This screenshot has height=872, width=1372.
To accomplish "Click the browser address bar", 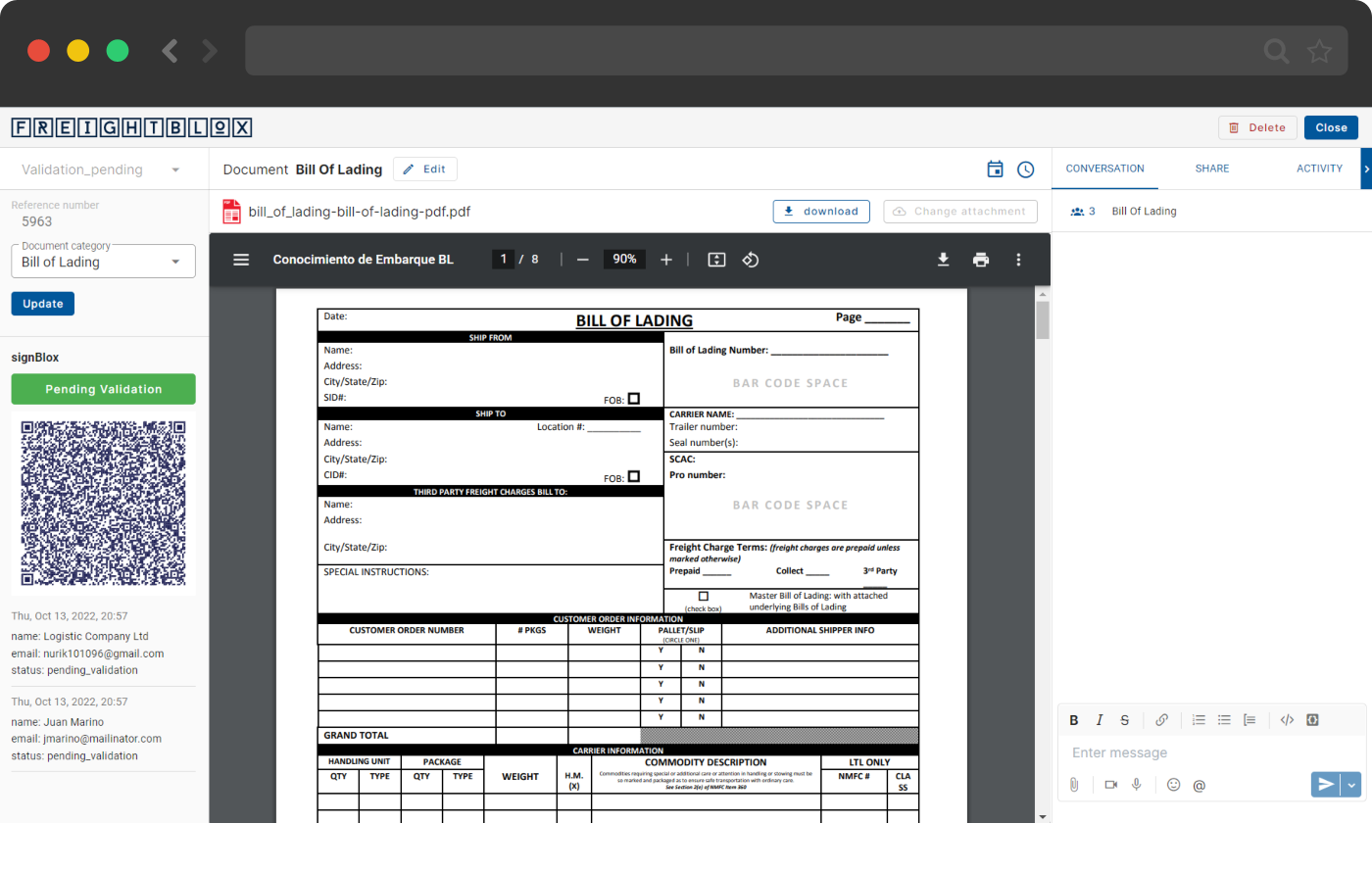I will [x=796, y=51].
